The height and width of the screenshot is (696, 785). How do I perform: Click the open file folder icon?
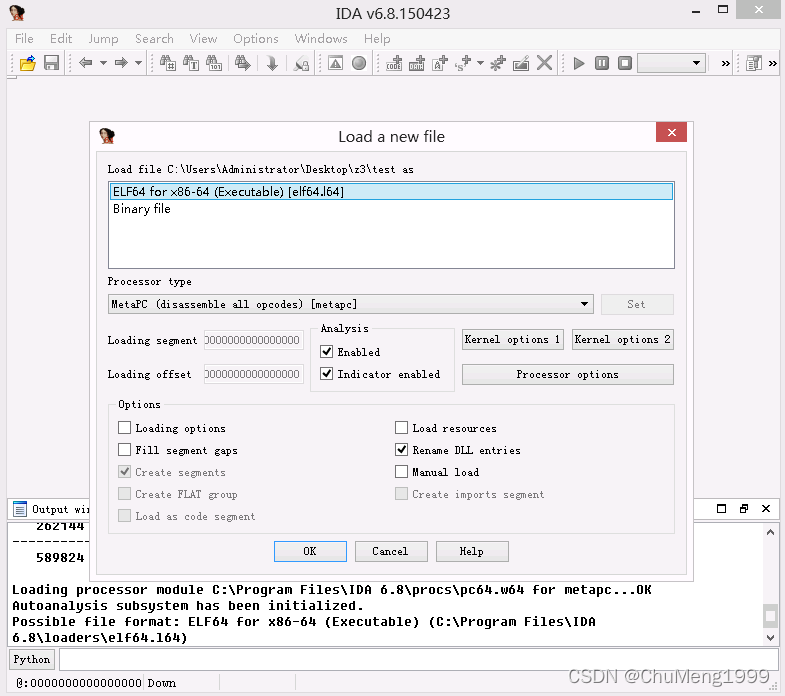28,63
